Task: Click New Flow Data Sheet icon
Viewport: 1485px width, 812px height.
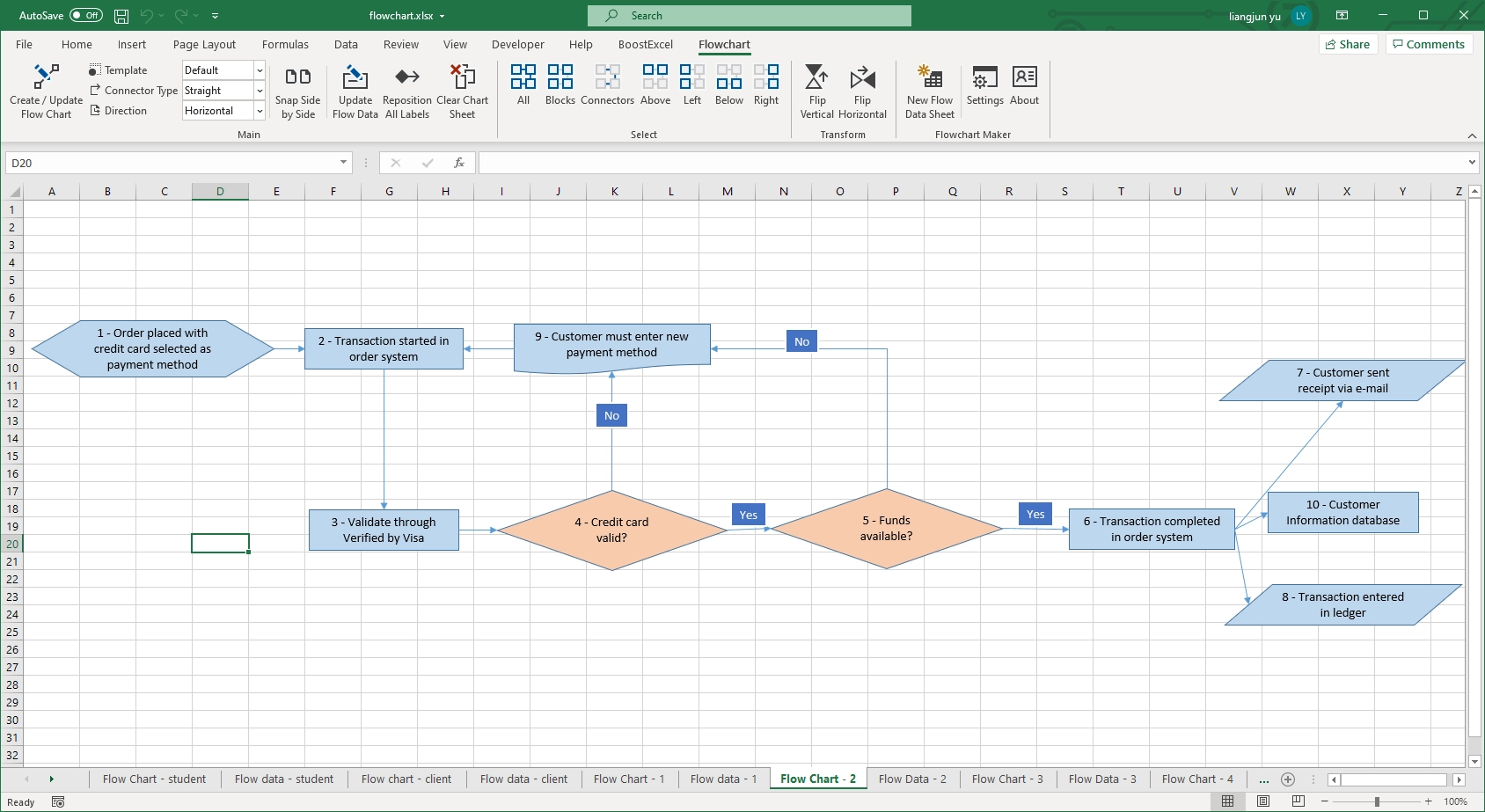Action: point(930,77)
